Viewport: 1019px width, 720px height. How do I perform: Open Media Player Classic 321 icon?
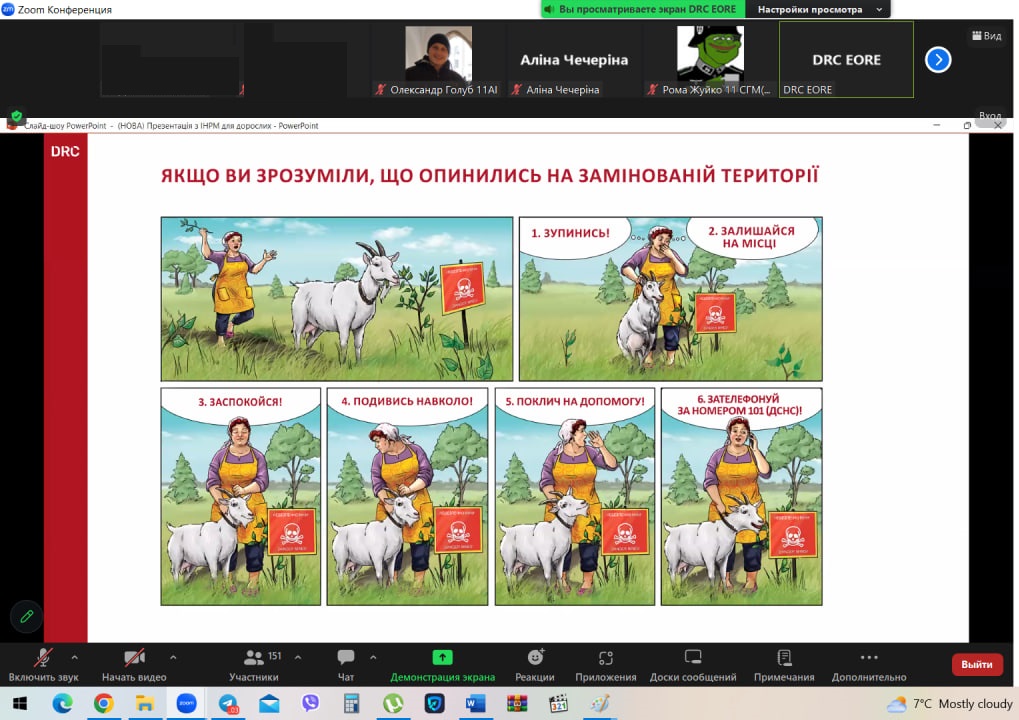coord(558,704)
